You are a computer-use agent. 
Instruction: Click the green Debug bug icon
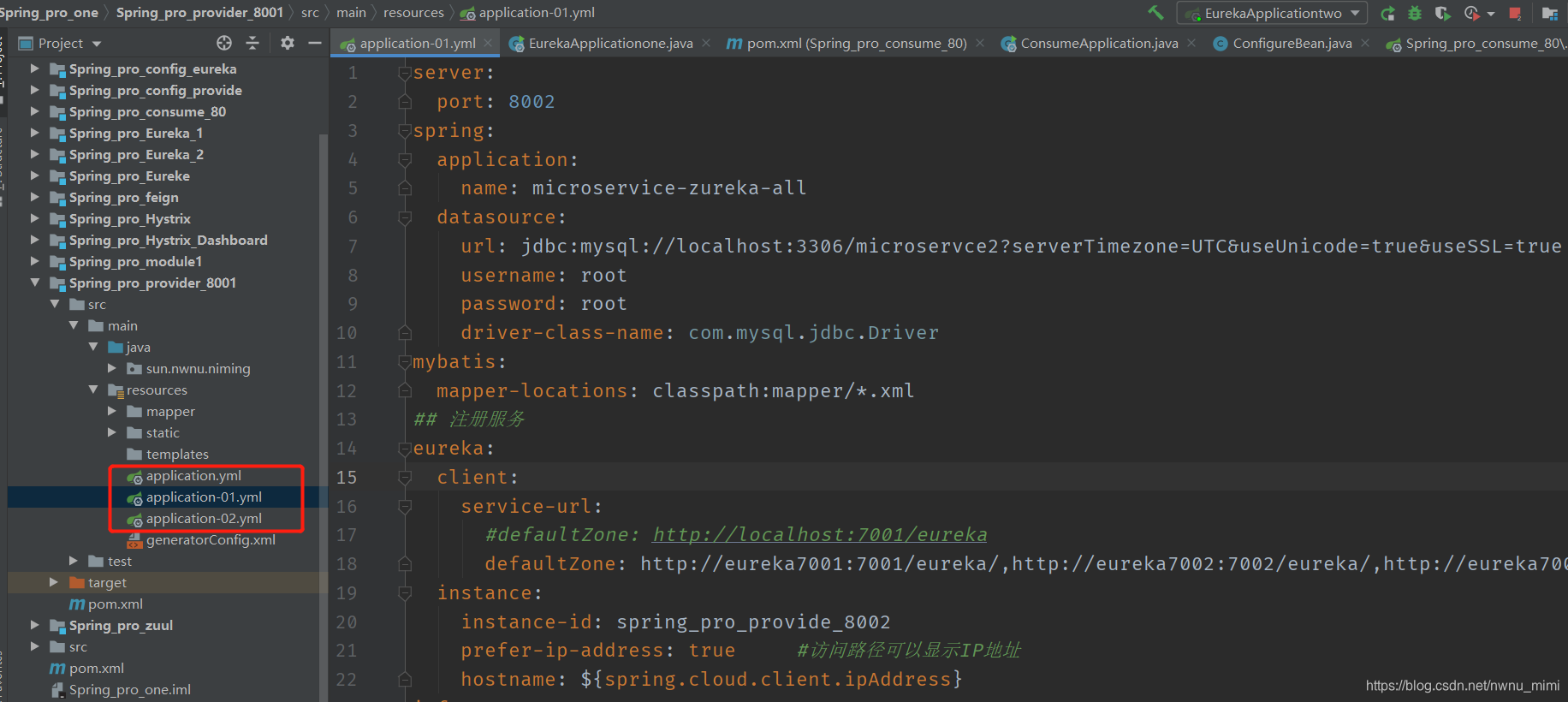point(1415,13)
